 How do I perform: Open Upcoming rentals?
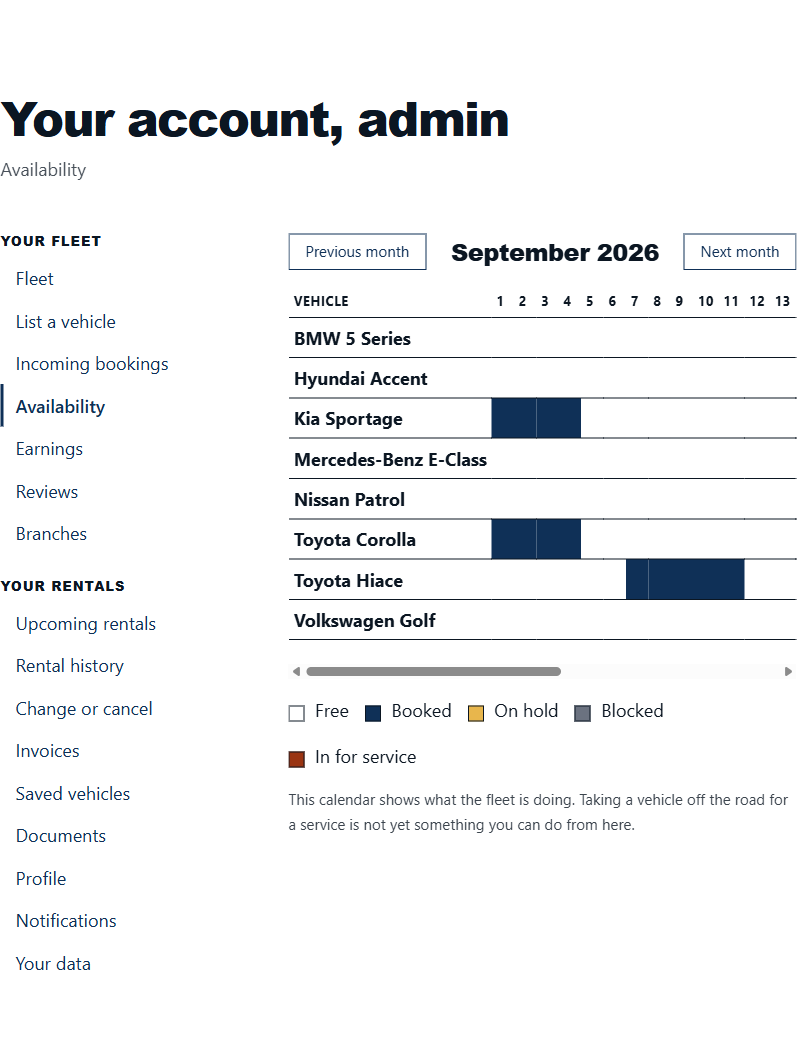pos(86,624)
